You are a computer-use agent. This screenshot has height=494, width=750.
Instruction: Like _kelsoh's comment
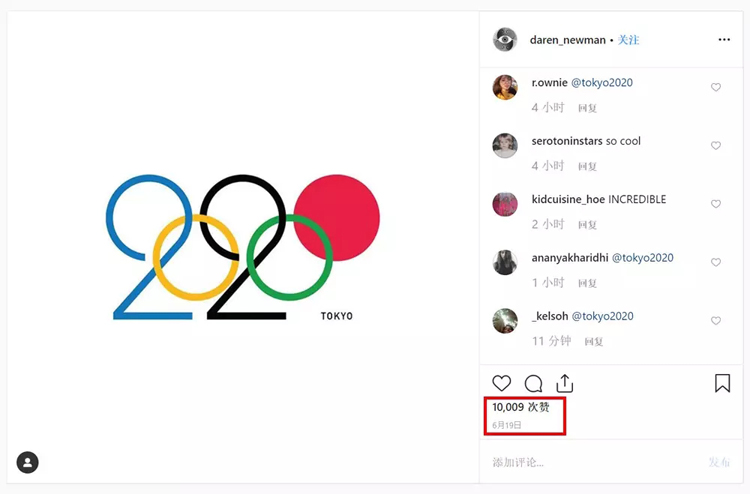(716, 321)
